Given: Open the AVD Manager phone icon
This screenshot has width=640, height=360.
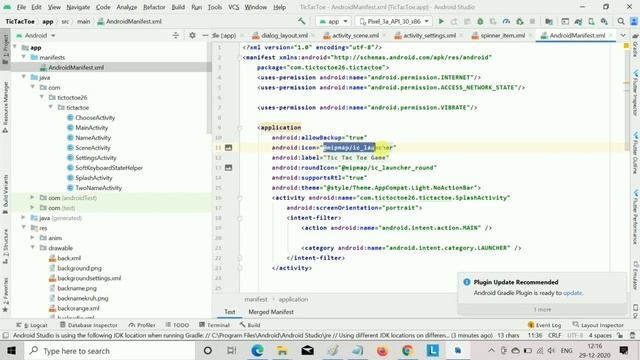Looking at the screenshot, I should pos(591,21).
